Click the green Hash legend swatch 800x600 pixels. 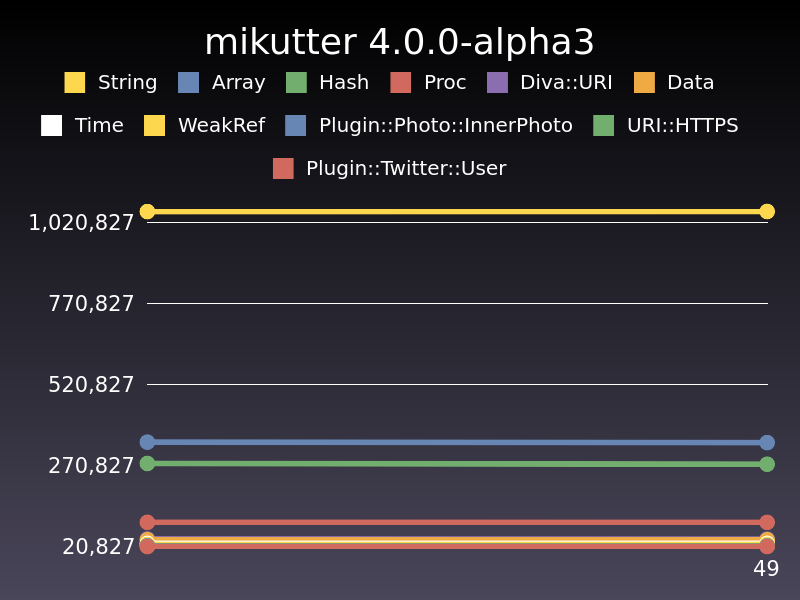tap(296, 83)
